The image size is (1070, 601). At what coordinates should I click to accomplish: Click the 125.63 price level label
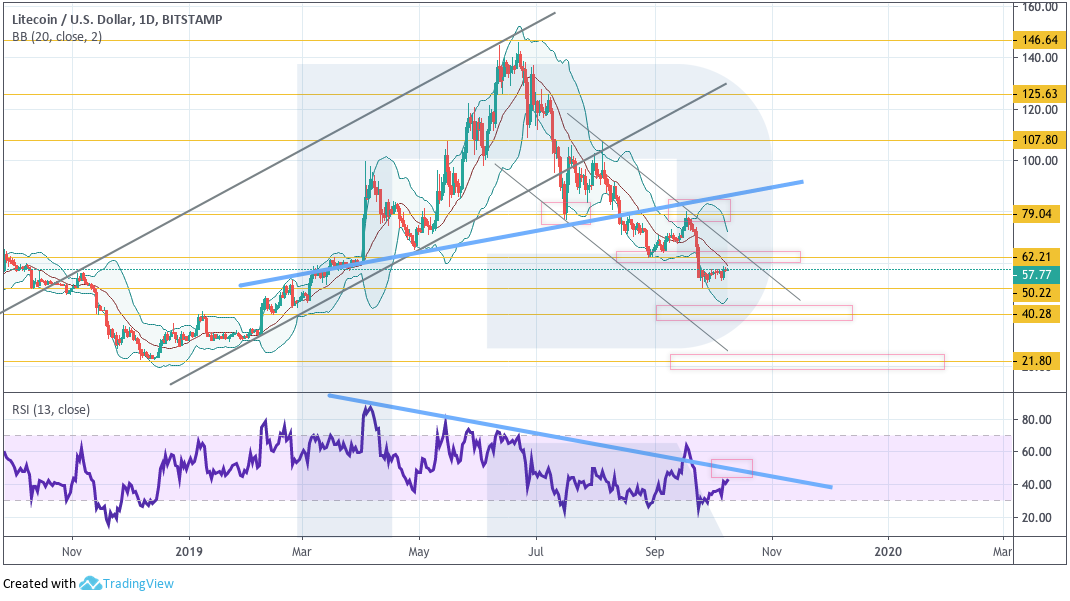1040,95
